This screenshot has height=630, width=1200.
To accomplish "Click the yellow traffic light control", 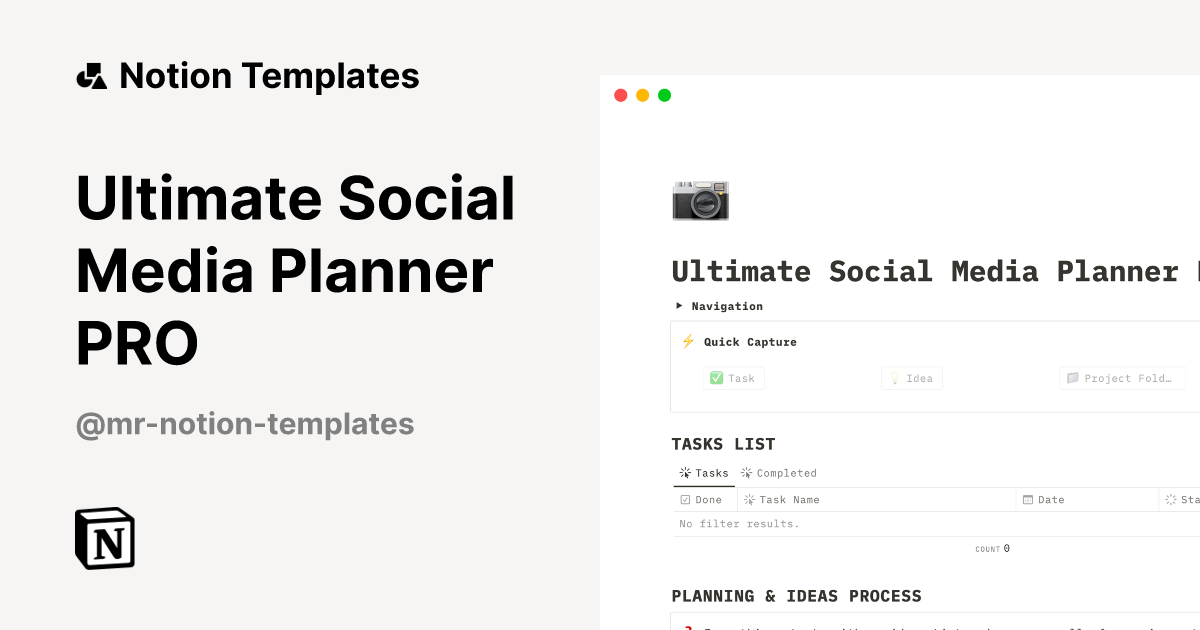I will [643, 95].
